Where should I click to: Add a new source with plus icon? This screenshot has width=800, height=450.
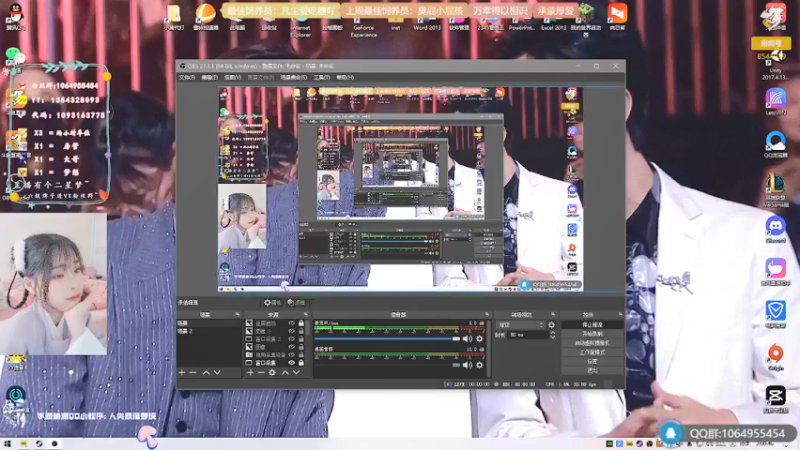(x=250, y=373)
